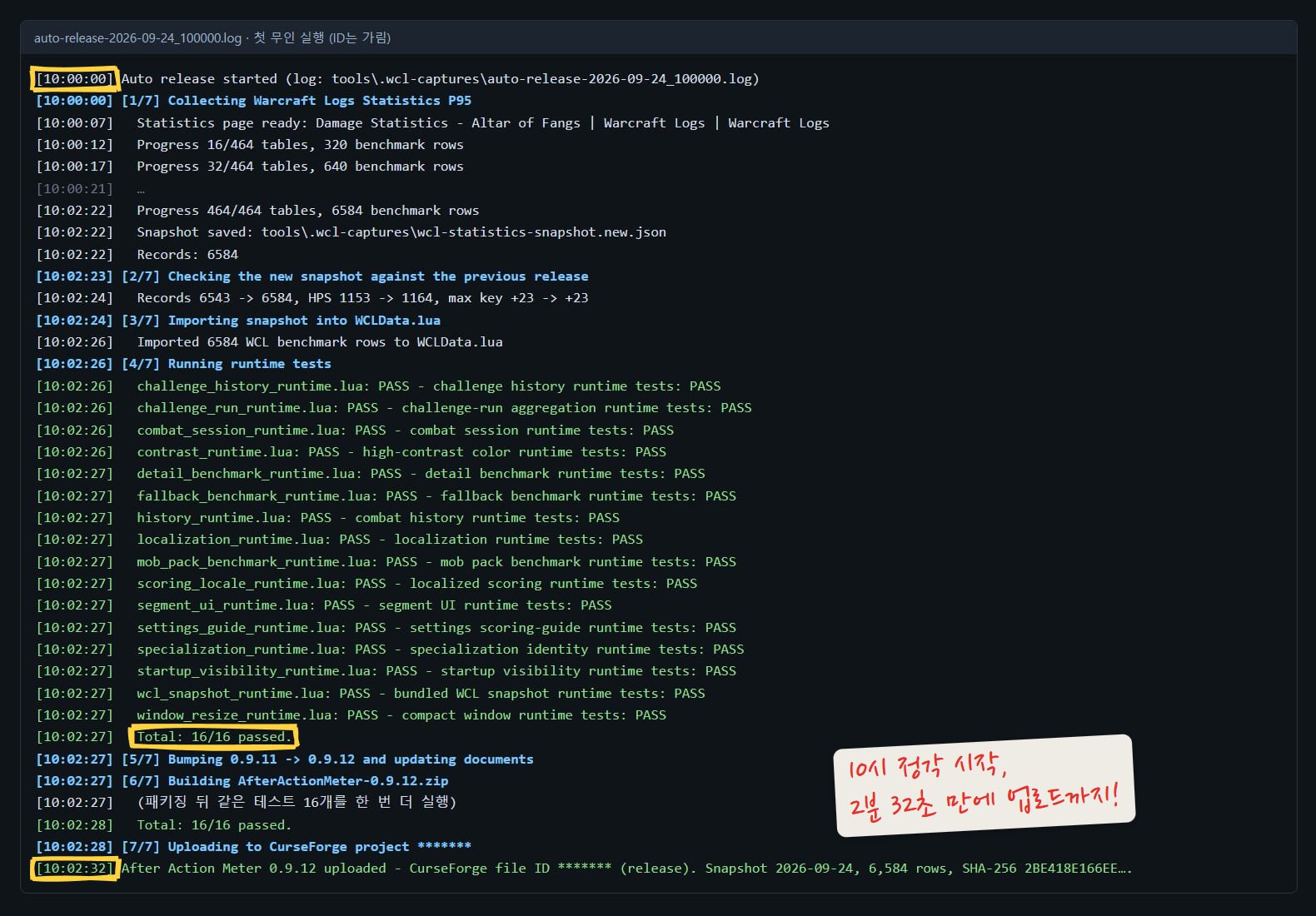Screen dimensions: 1316x916
Task: Select '[6/7] Building AfterActionMeter-0.9.12.zip' step
Action: pos(242,781)
